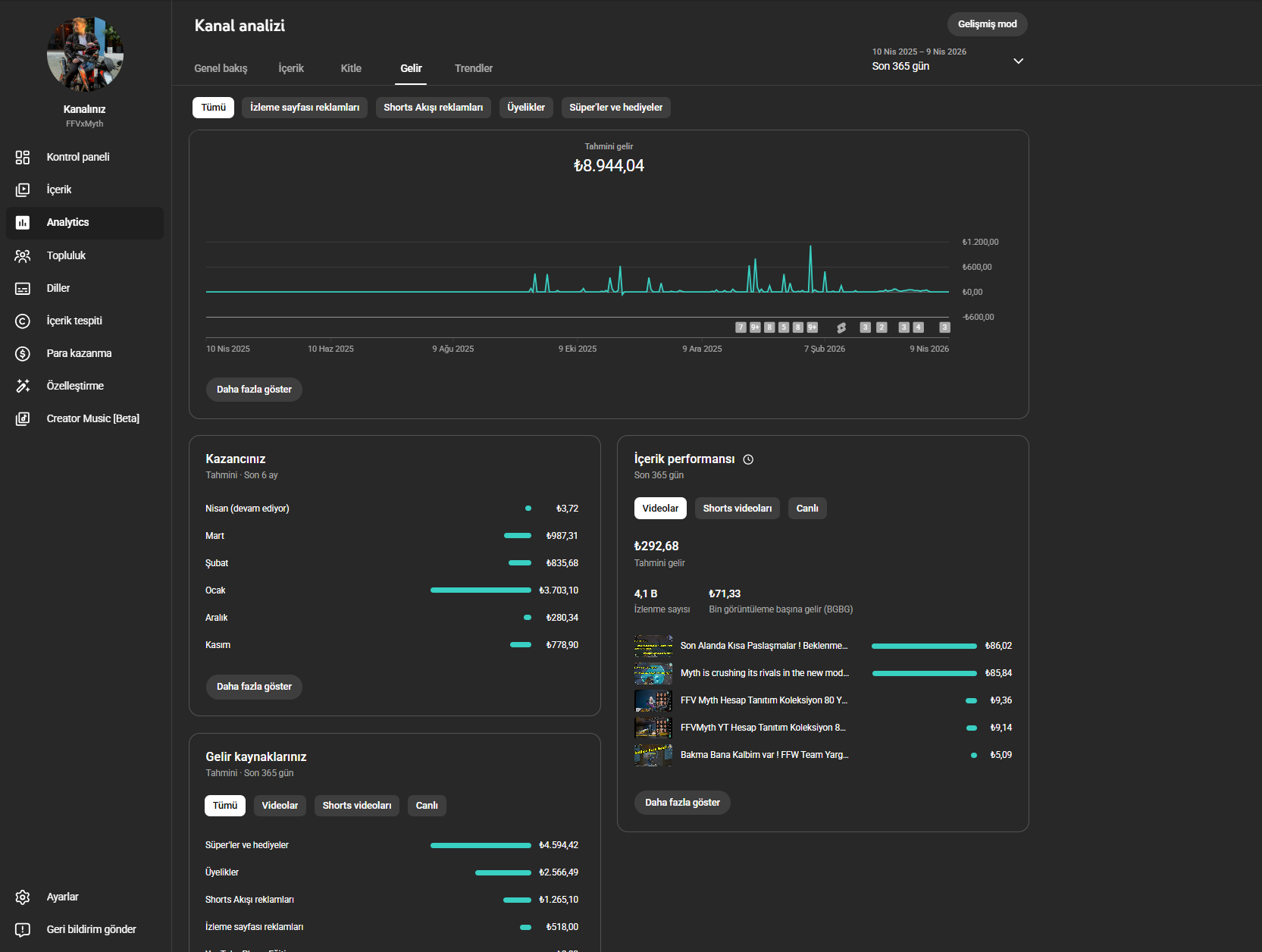Open Ayarlar gear icon
This screenshot has height=952, width=1262.
click(x=23, y=897)
